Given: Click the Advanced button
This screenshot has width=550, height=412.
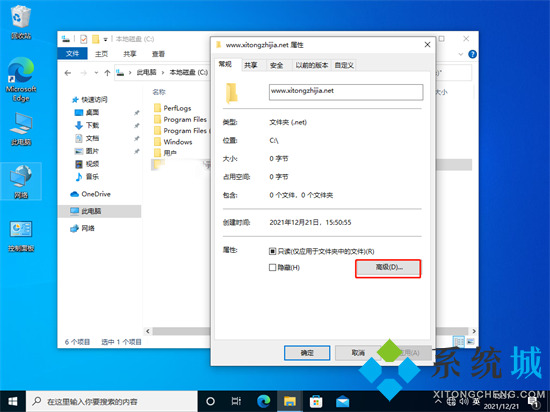Looking at the screenshot, I should click(388, 268).
